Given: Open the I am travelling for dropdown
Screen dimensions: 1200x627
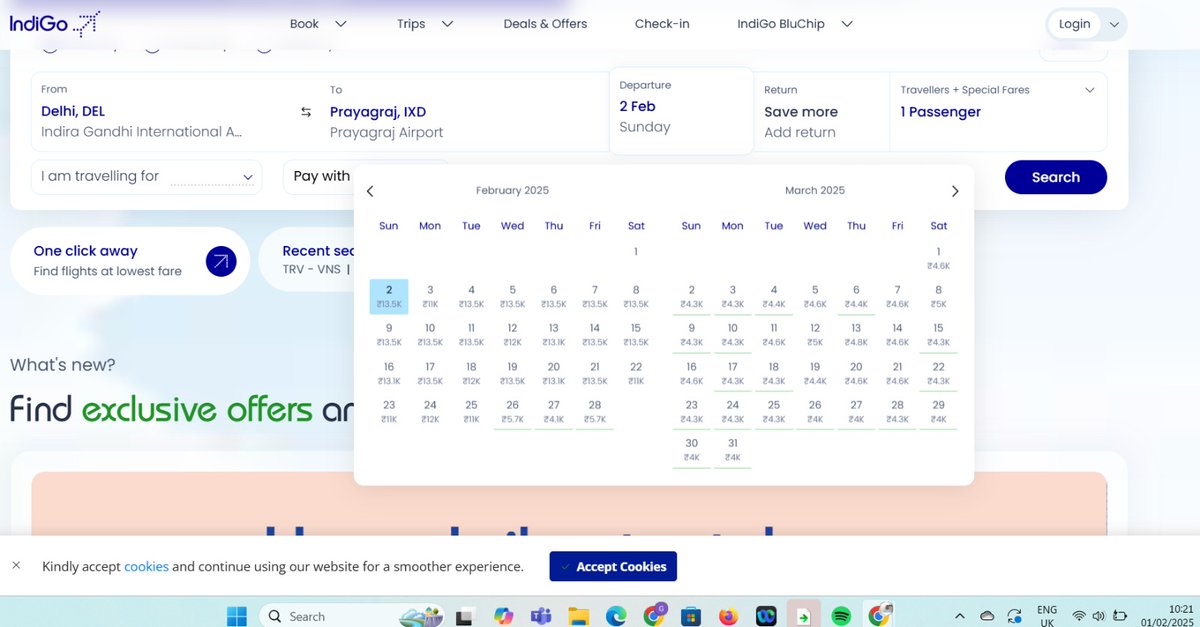Looking at the screenshot, I should (x=146, y=177).
